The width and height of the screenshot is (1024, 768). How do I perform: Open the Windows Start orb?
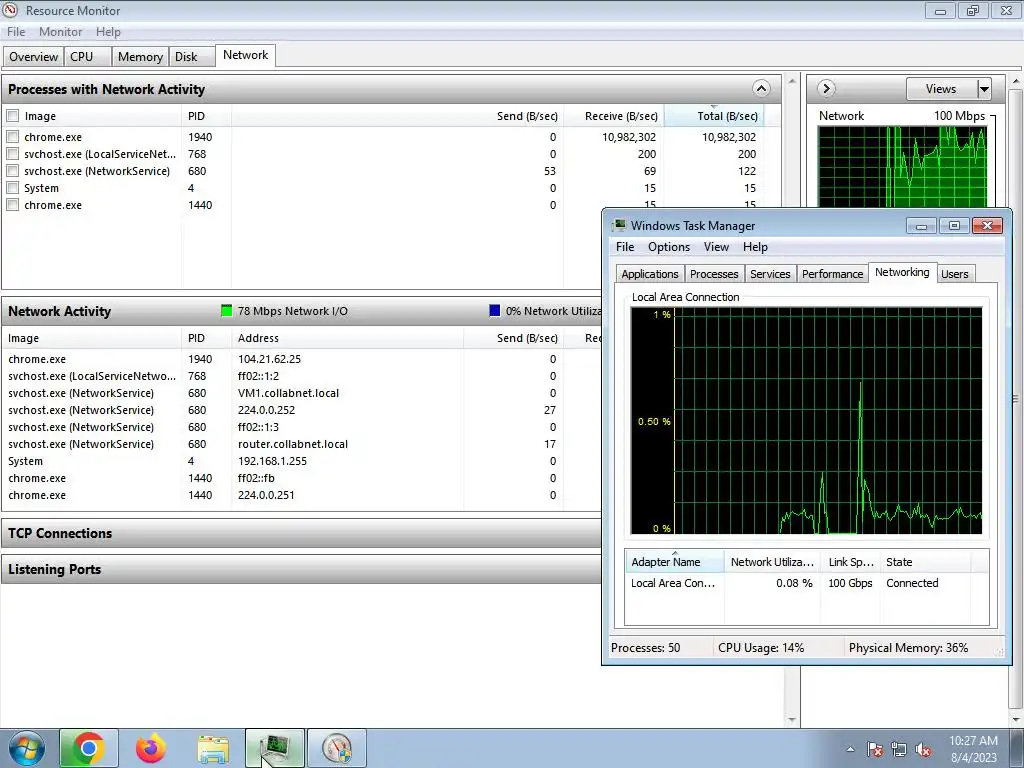26,748
